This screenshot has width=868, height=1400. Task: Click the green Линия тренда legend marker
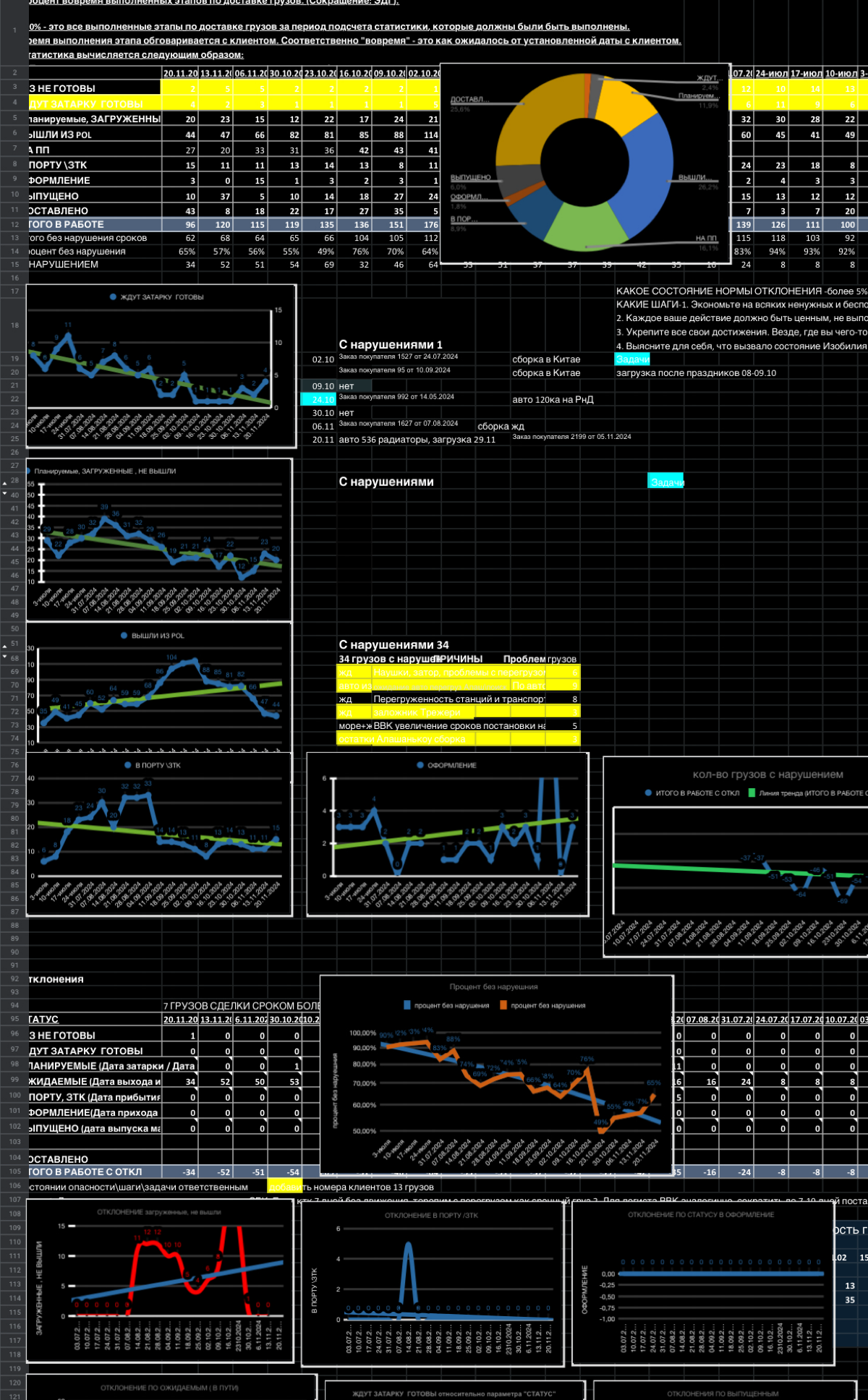(x=752, y=793)
